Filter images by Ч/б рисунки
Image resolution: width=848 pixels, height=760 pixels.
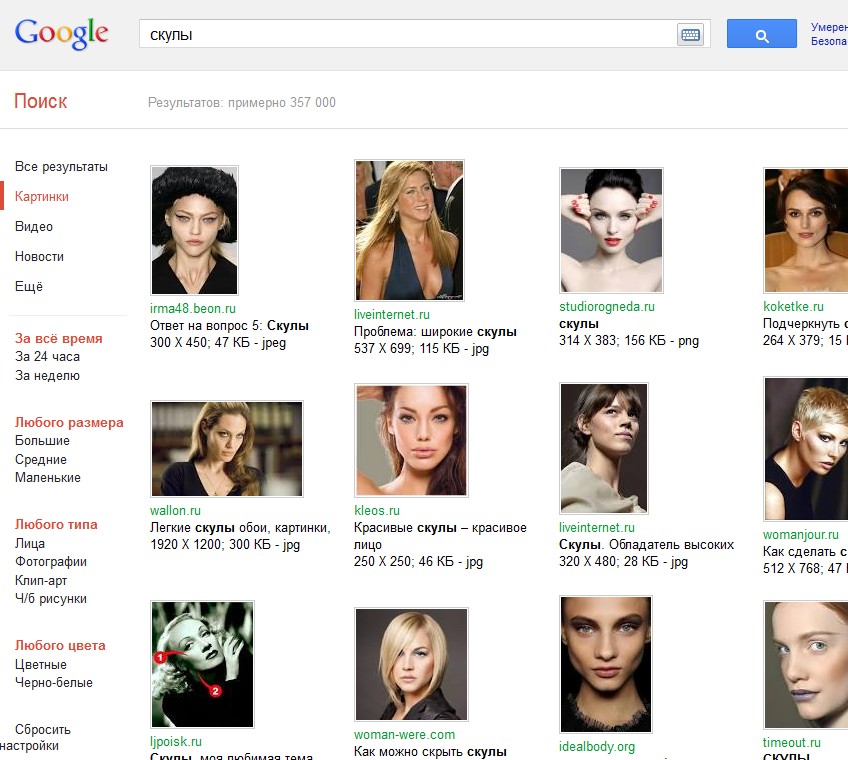pos(50,599)
